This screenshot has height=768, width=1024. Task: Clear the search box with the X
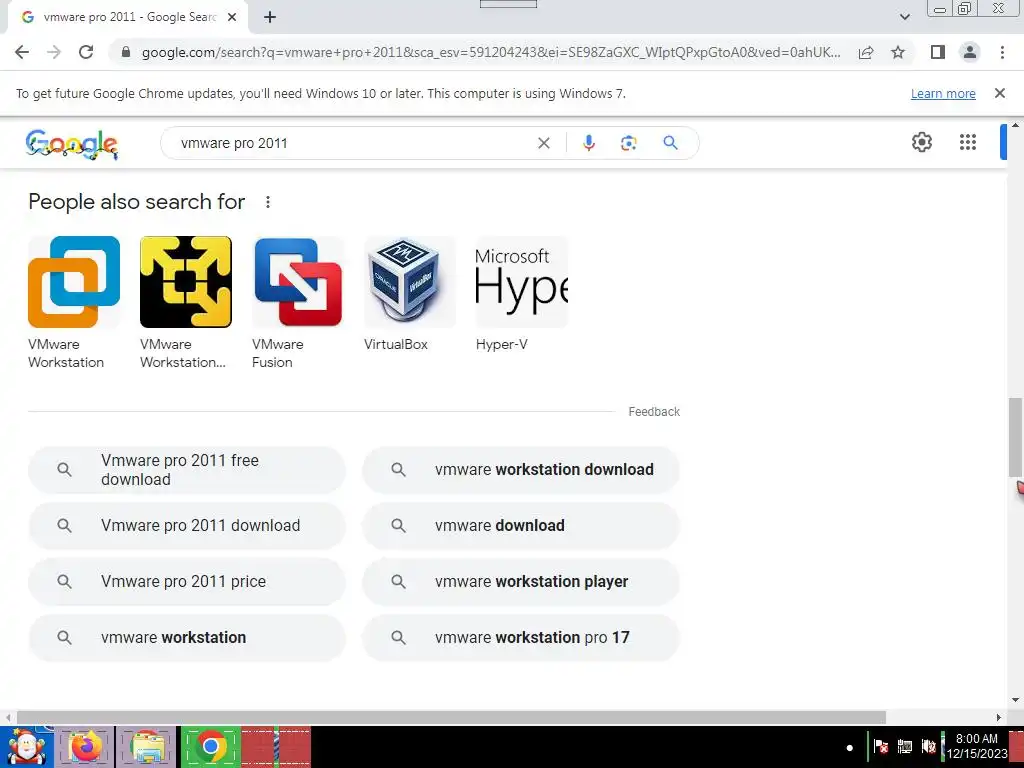pyautogui.click(x=543, y=143)
